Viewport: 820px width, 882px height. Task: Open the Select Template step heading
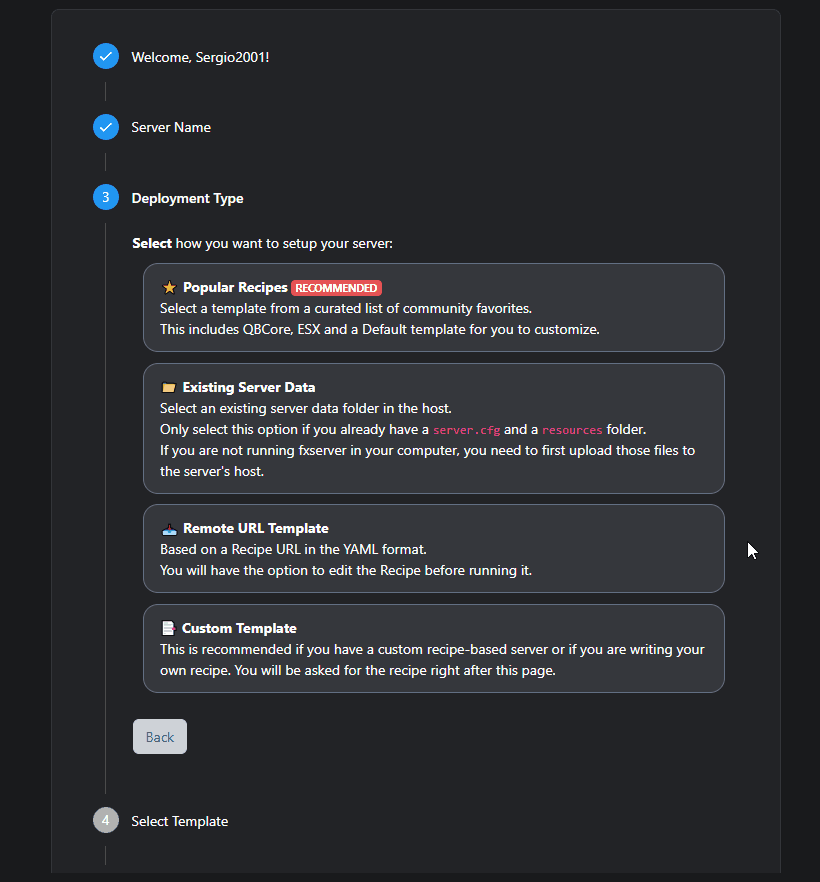click(x=179, y=821)
